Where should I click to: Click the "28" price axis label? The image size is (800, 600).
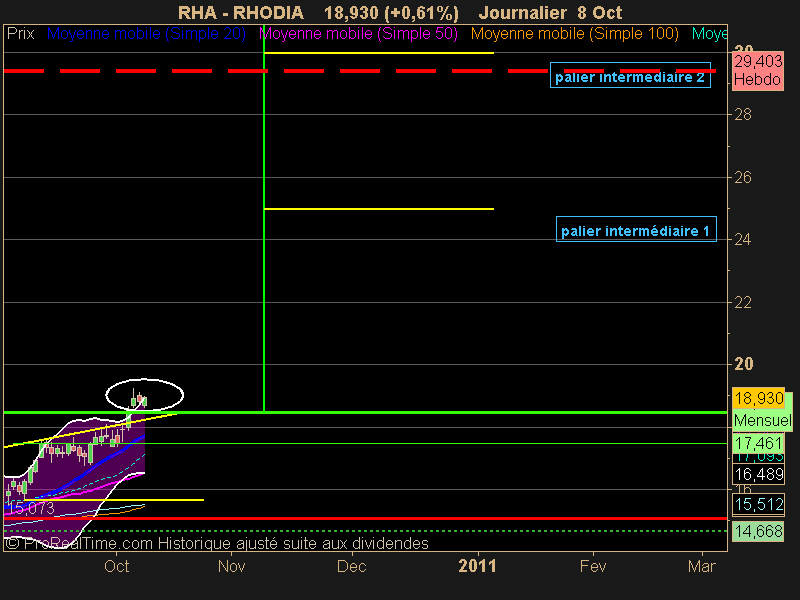coord(743,115)
